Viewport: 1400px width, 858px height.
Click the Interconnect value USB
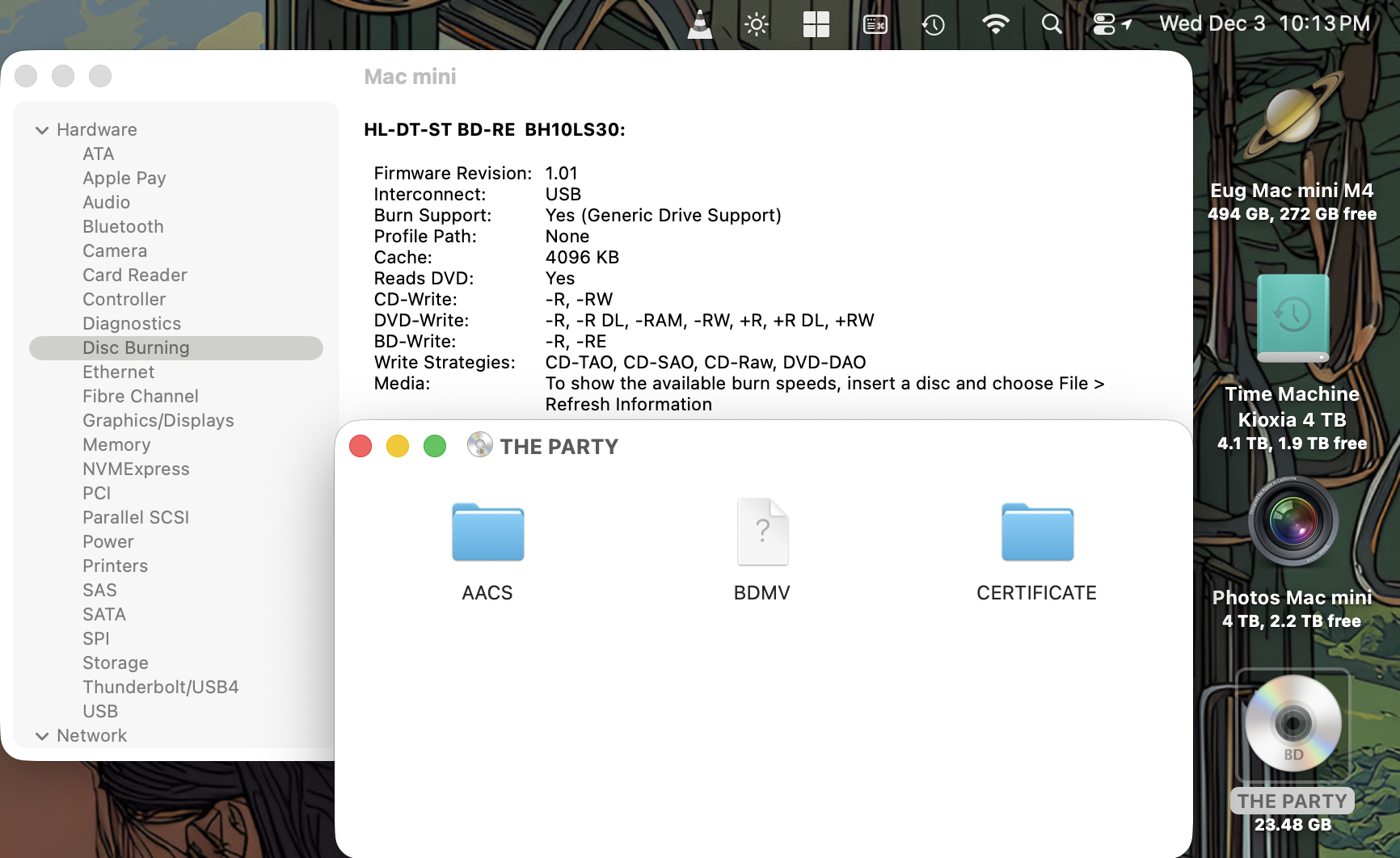click(x=563, y=194)
